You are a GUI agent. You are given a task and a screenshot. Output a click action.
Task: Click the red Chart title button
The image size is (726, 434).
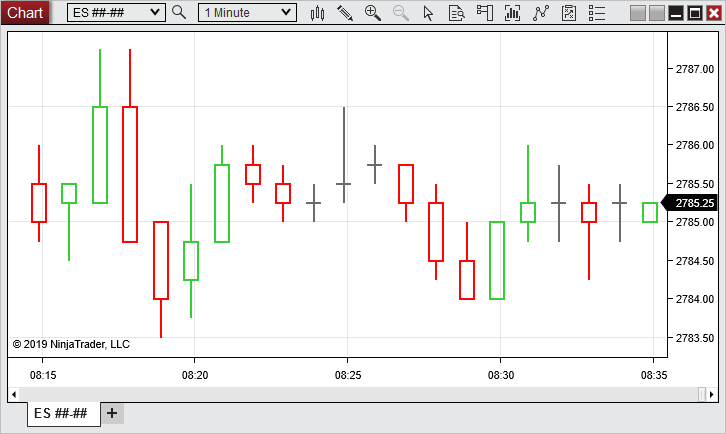pos(25,12)
